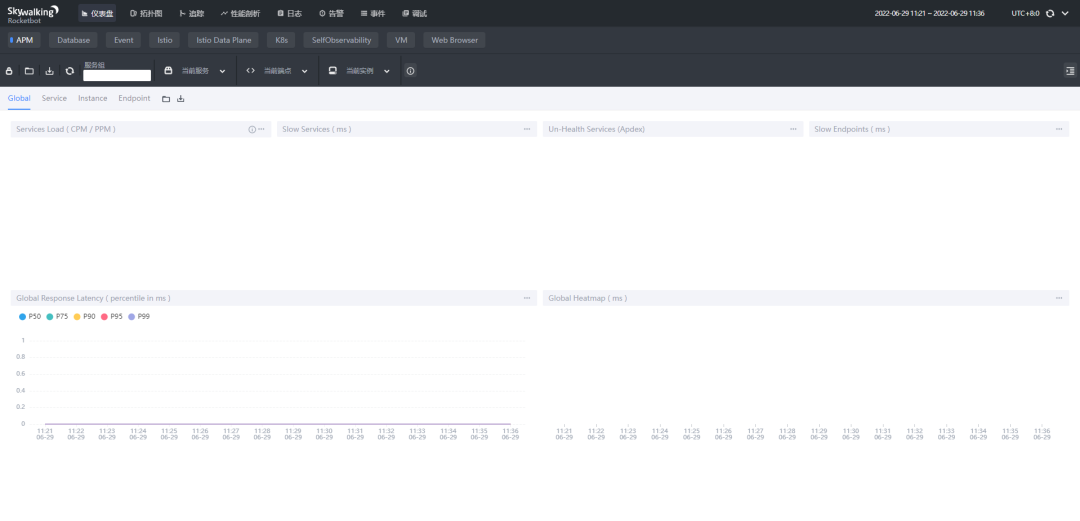Select the Web Browser dashboard group
The height and width of the screenshot is (521, 1080).
[x=455, y=40]
